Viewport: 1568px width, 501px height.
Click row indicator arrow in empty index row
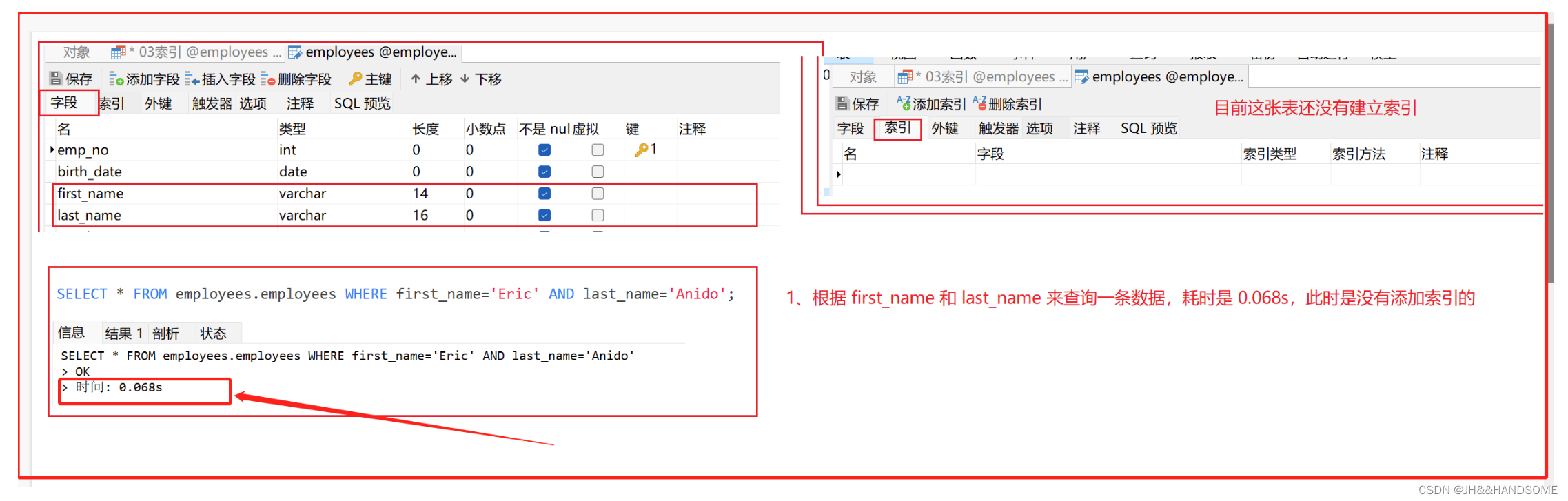pos(838,174)
